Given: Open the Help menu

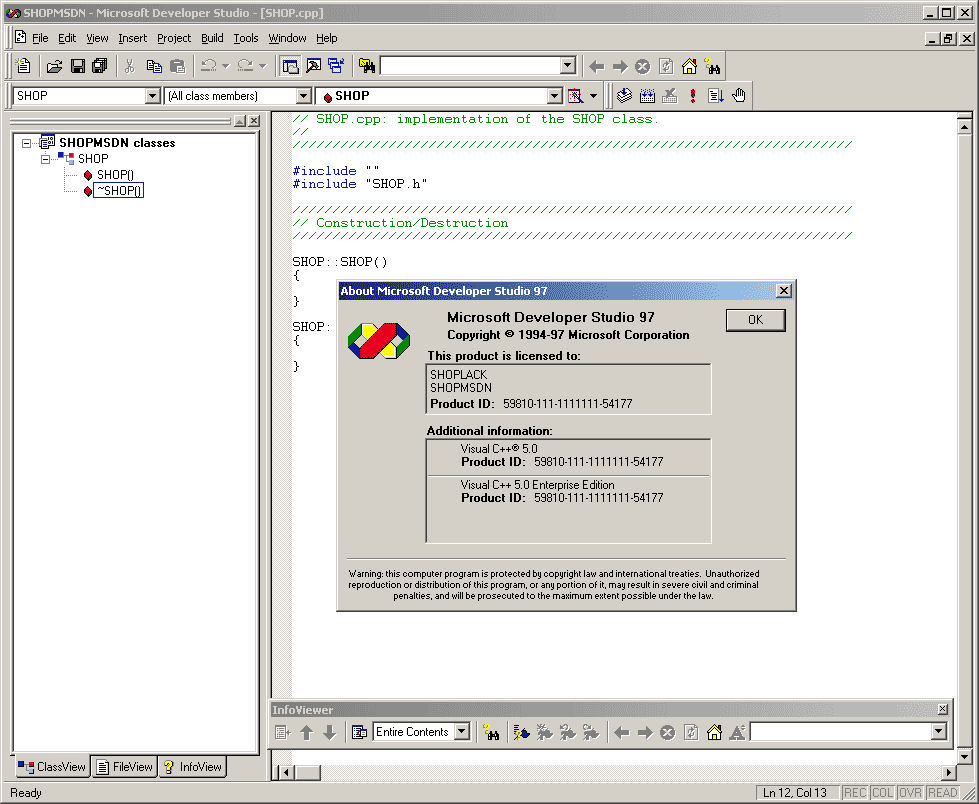Looking at the screenshot, I should point(327,38).
